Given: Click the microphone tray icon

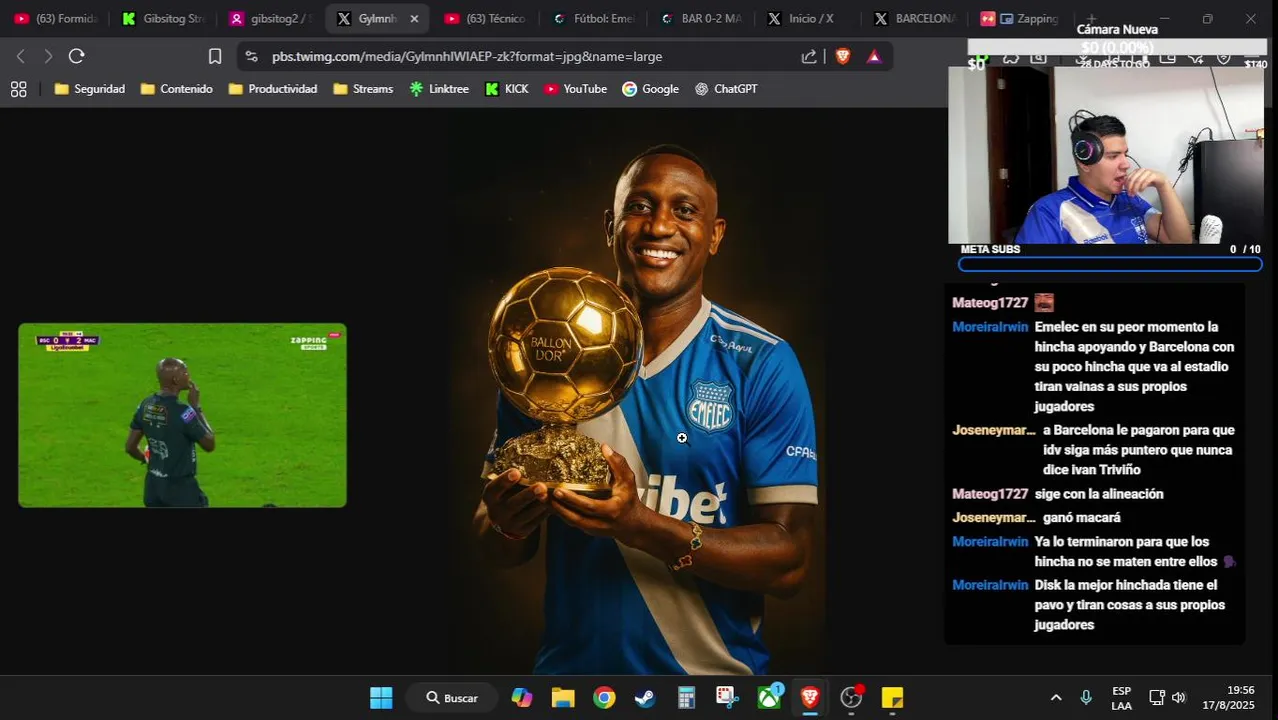Looking at the screenshot, I should 1086,698.
